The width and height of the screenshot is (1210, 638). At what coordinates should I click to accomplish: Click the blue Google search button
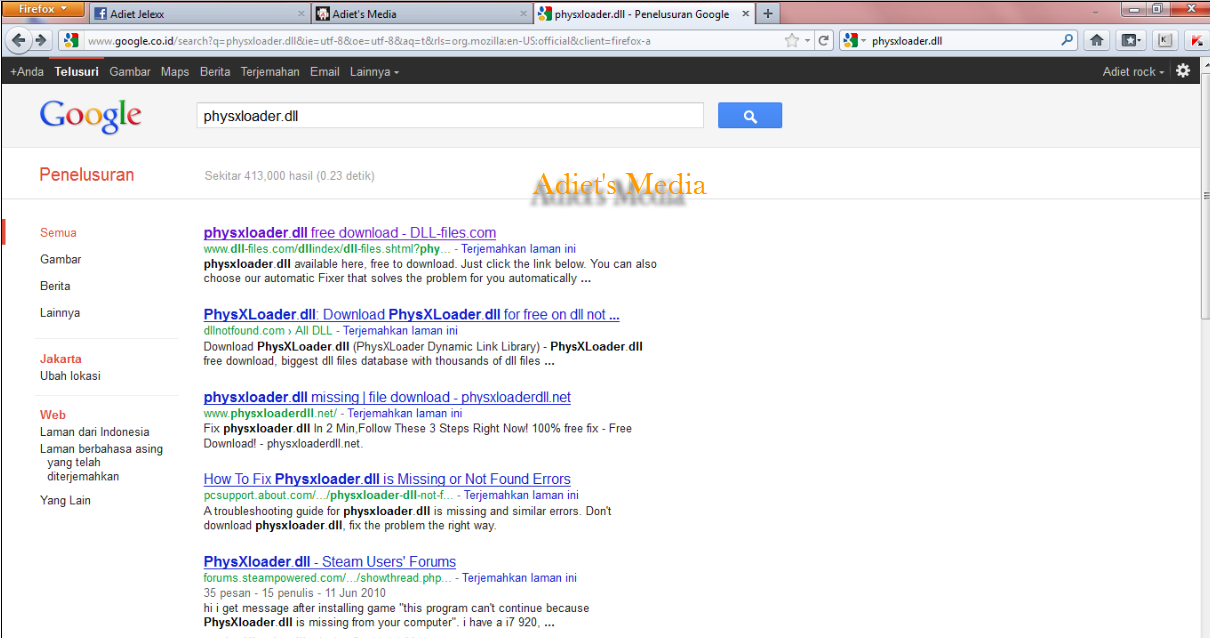[750, 116]
